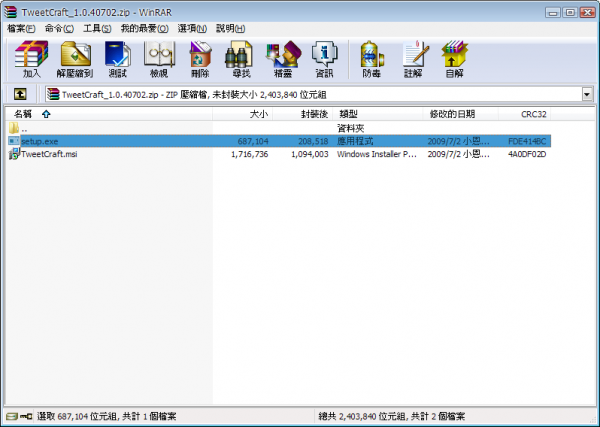
Task: Sort by Size (大小) column header
Action: [243, 114]
